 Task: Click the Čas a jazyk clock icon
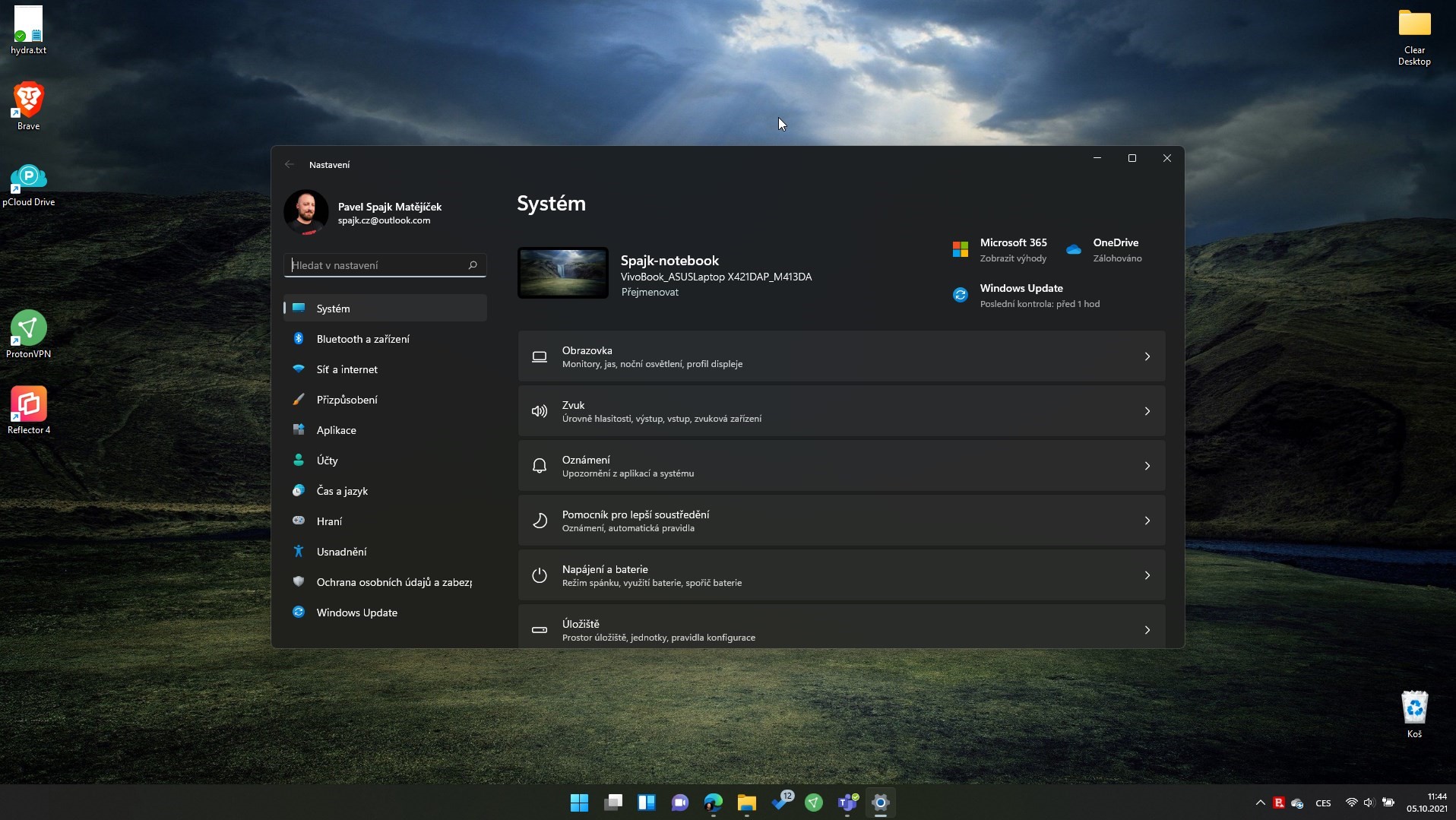coord(299,490)
